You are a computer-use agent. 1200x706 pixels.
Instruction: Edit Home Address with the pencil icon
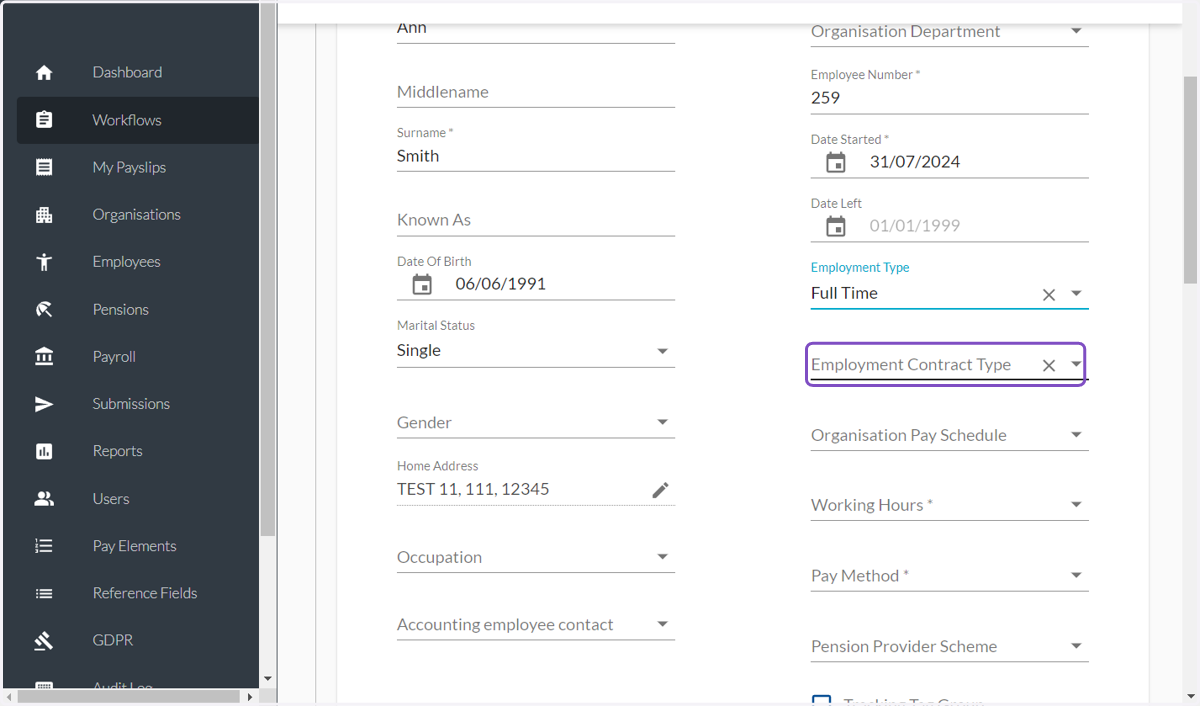[660, 490]
